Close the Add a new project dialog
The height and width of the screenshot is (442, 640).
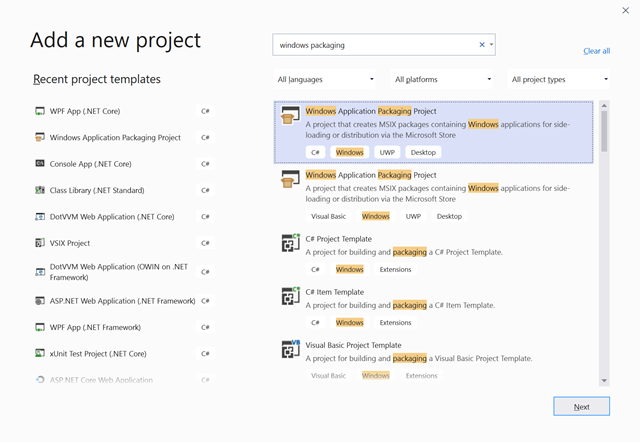coord(625,10)
